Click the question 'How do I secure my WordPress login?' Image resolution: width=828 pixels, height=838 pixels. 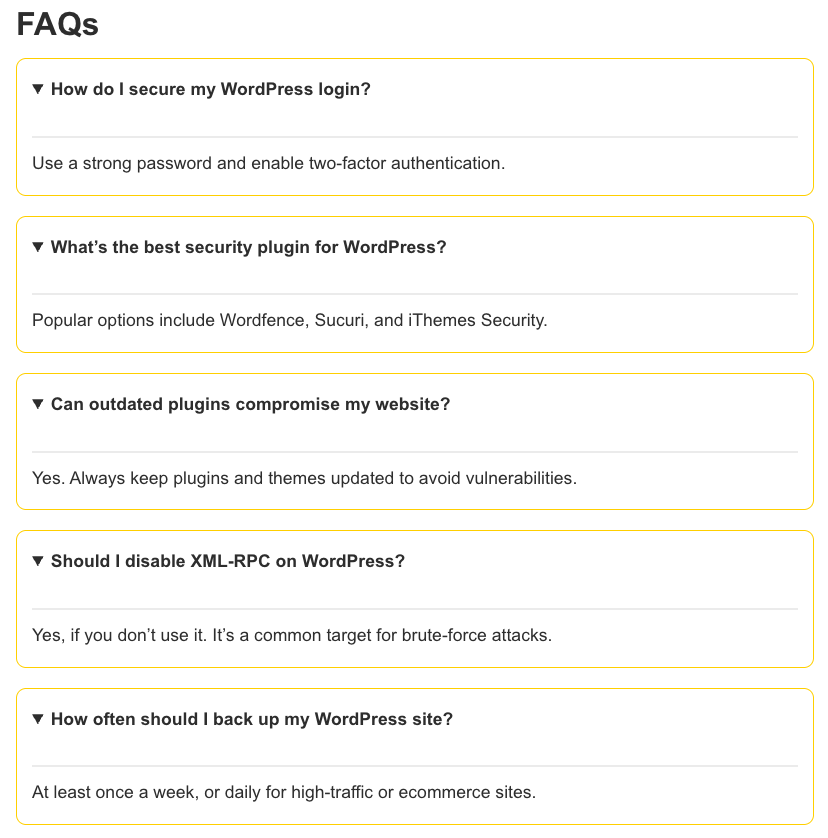click(210, 89)
